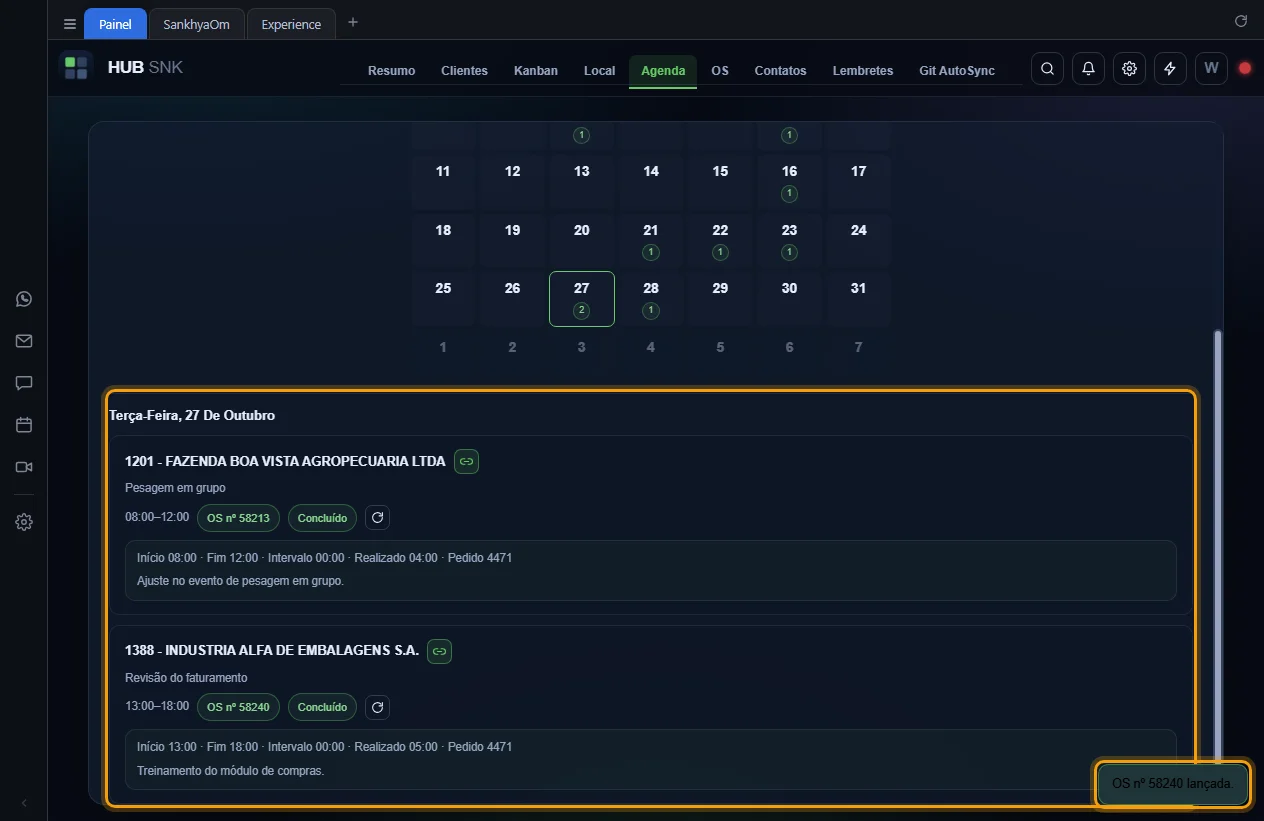Viewport: 1264px width, 821px height.
Task: Click Concluído status on FAZENDA card
Action: pos(322,518)
